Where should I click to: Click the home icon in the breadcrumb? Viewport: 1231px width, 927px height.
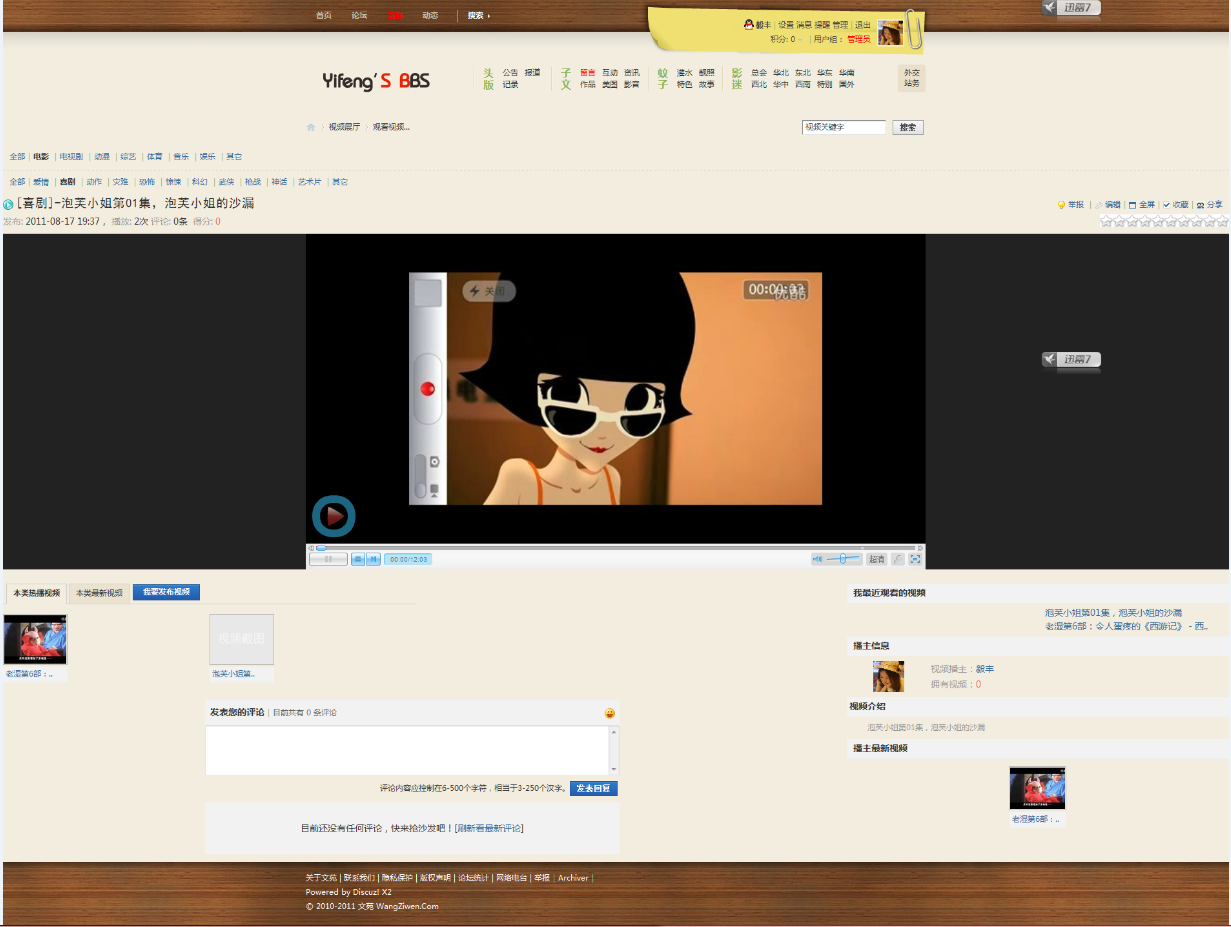coord(311,127)
